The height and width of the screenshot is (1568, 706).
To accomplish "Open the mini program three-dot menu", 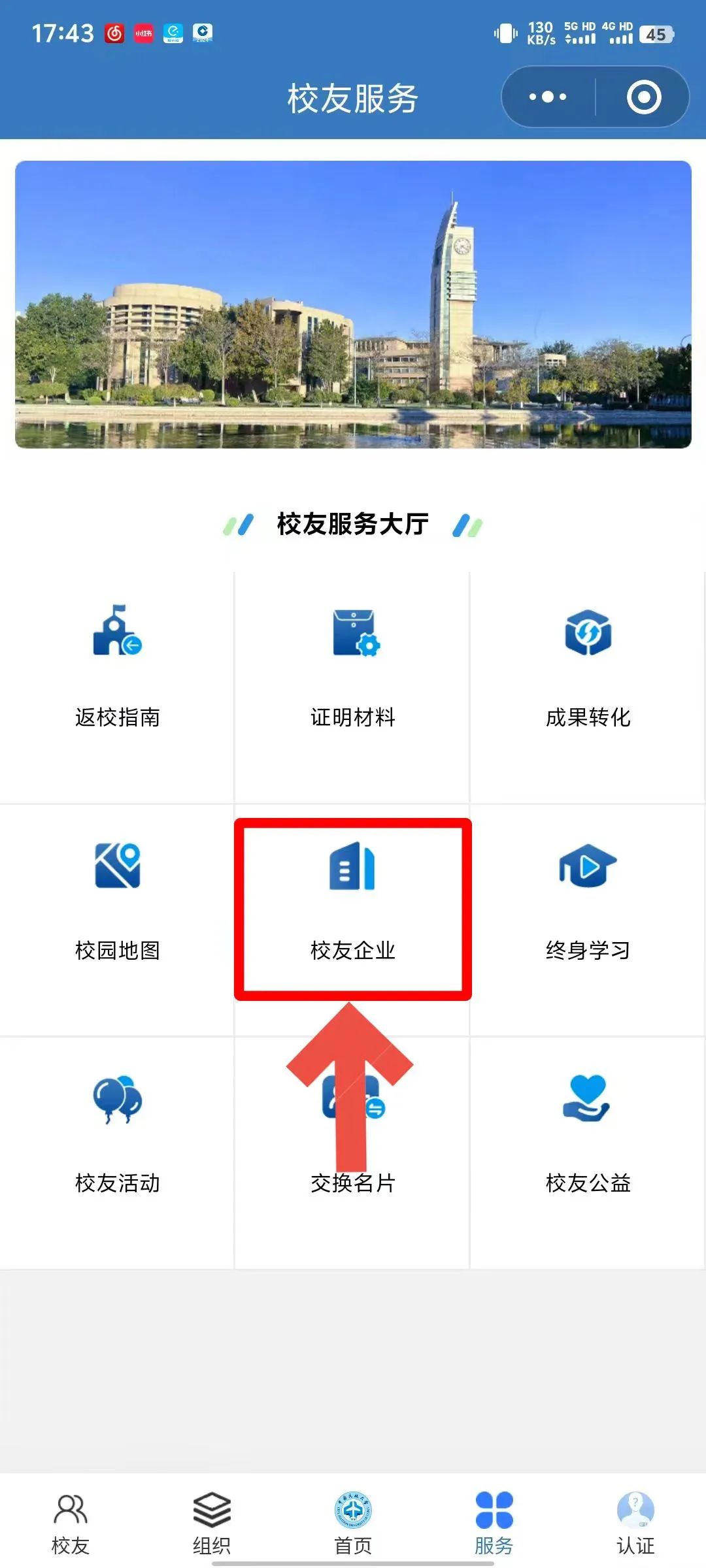I will (x=548, y=97).
